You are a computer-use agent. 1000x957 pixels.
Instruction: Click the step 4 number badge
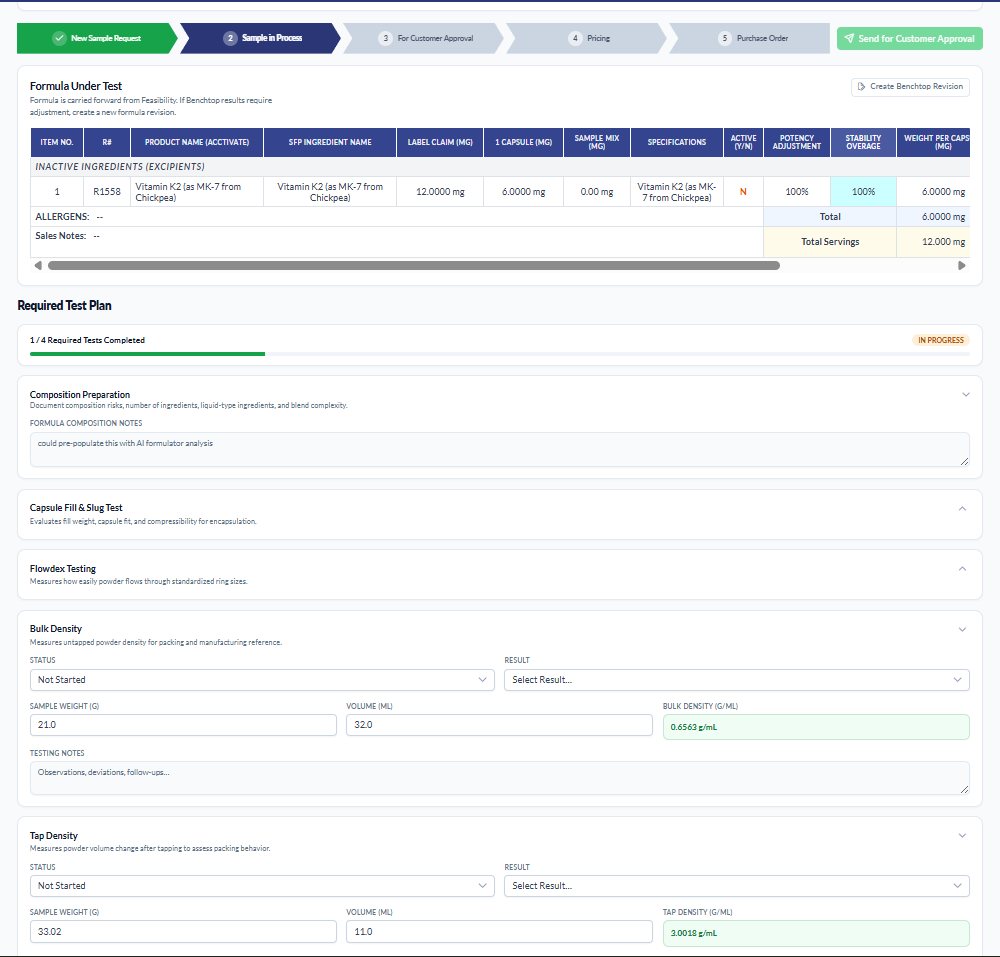[x=575, y=38]
